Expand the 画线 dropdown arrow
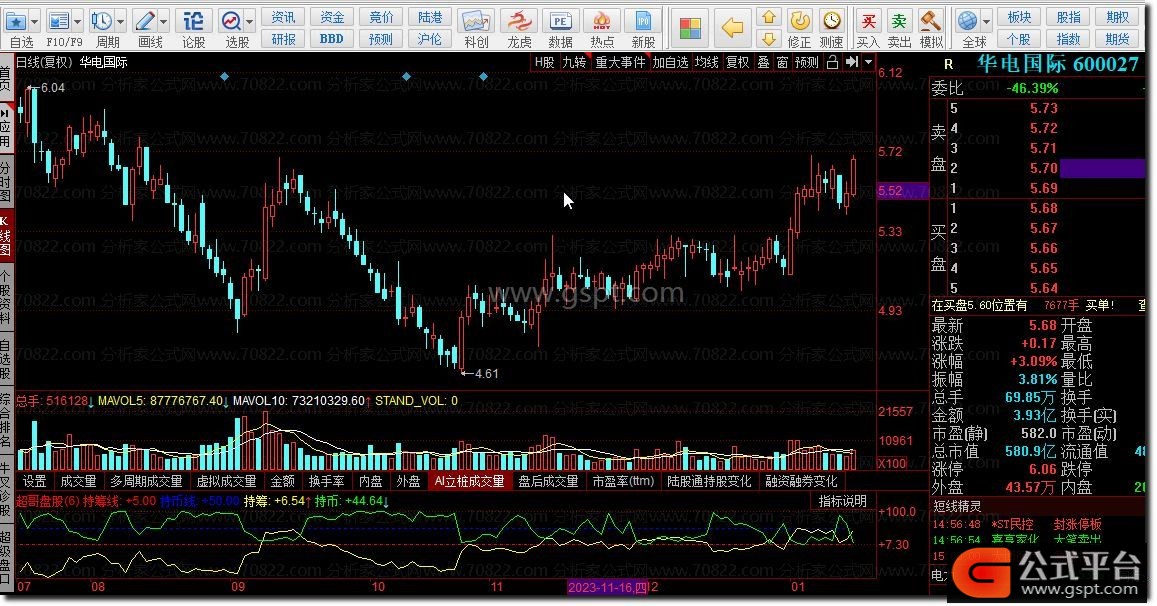This screenshot has width=1157, height=606. [x=164, y=21]
